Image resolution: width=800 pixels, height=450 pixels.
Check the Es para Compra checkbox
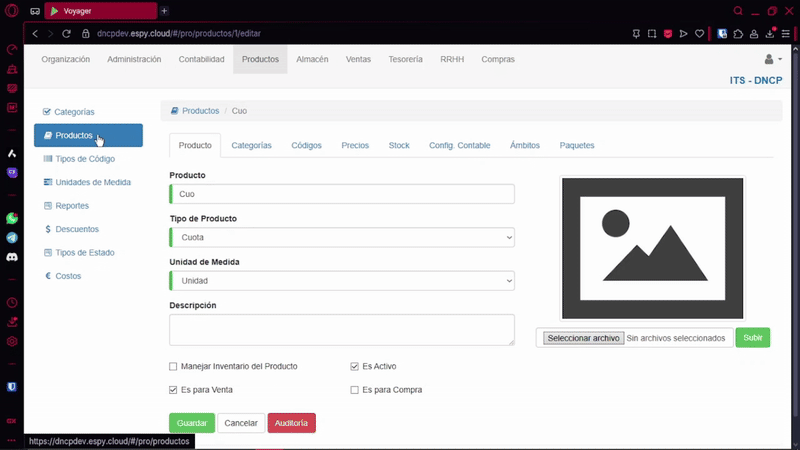coord(355,390)
